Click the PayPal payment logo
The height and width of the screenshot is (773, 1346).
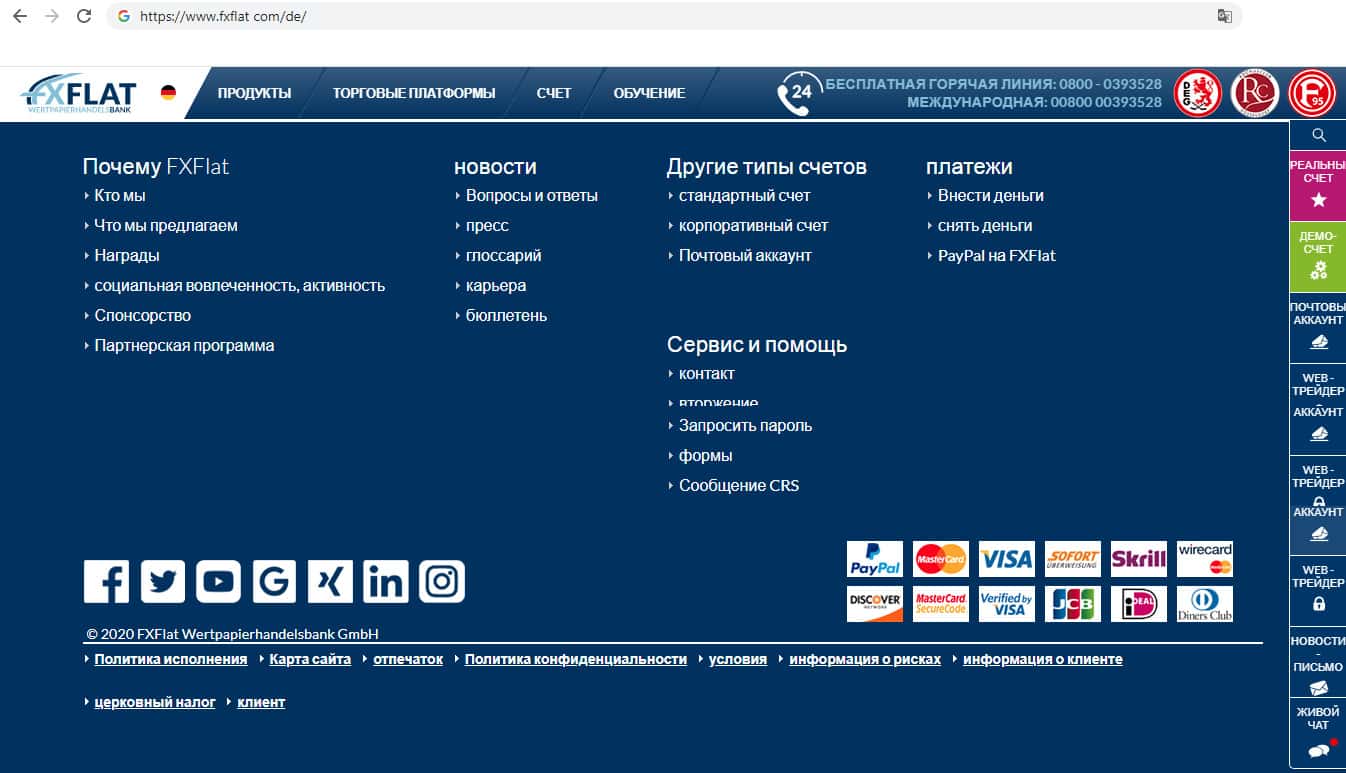click(x=875, y=559)
